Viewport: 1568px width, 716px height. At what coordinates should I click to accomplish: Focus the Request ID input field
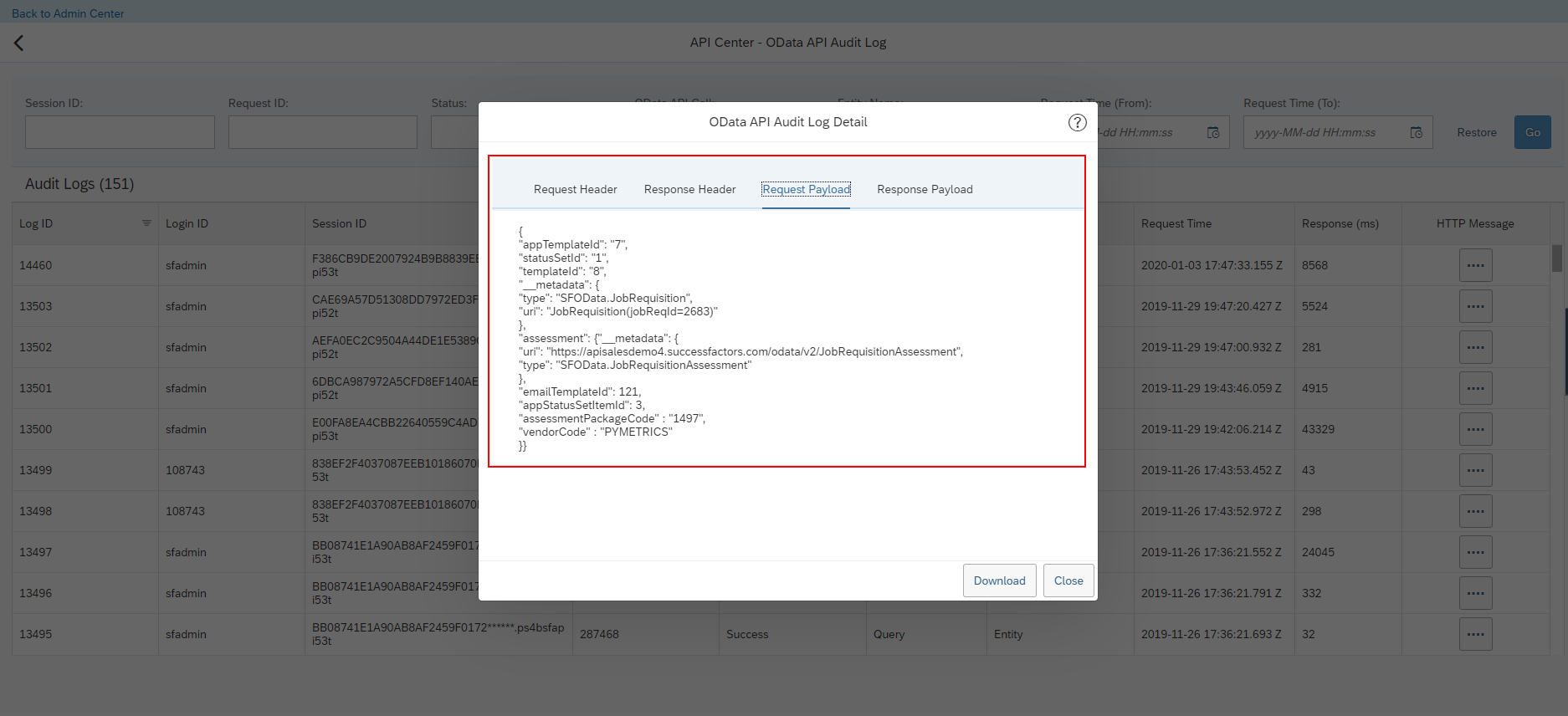tap(322, 132)
